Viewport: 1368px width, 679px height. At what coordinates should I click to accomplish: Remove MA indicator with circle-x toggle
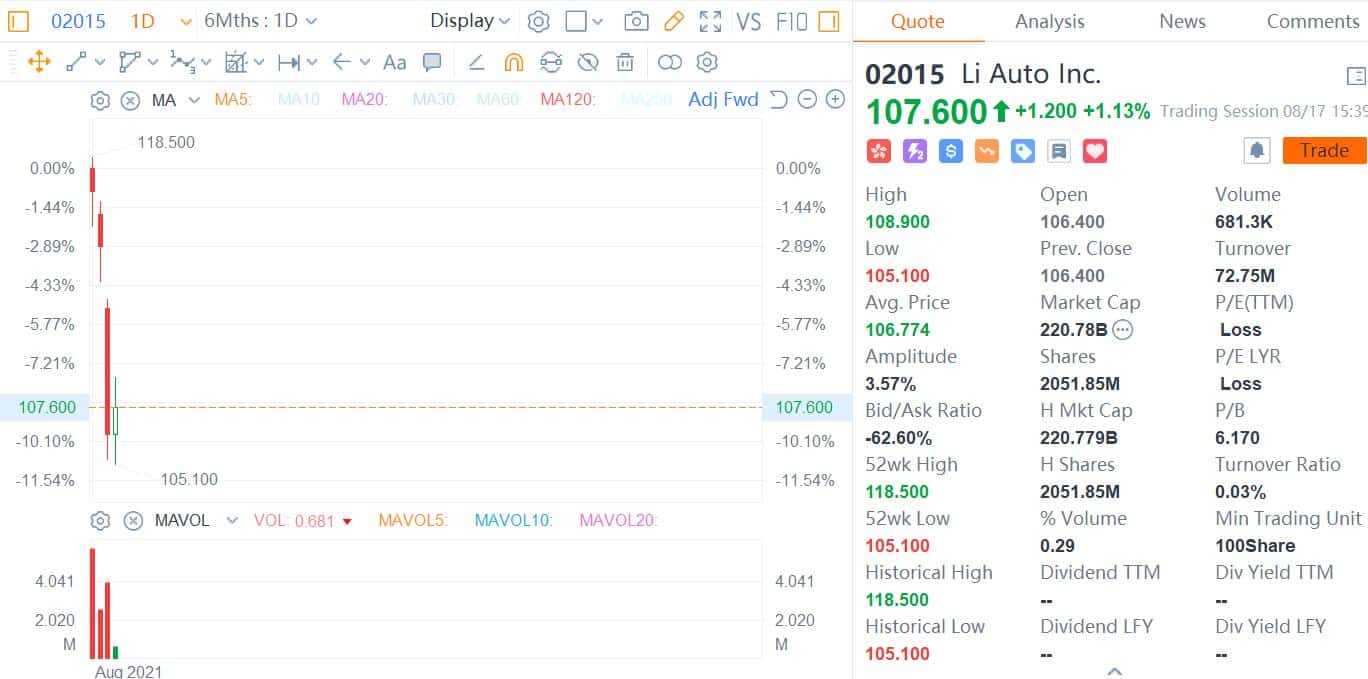pos(129,100)
